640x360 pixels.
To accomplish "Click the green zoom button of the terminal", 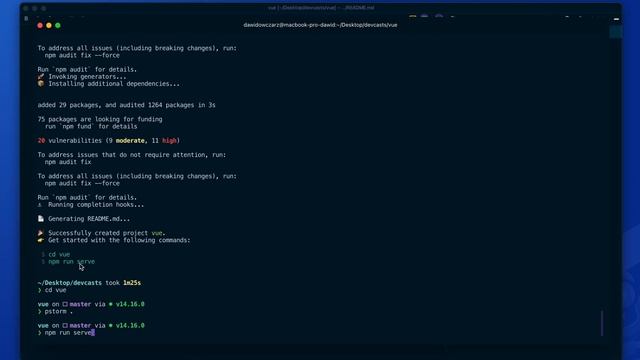I will pos(58,25).
